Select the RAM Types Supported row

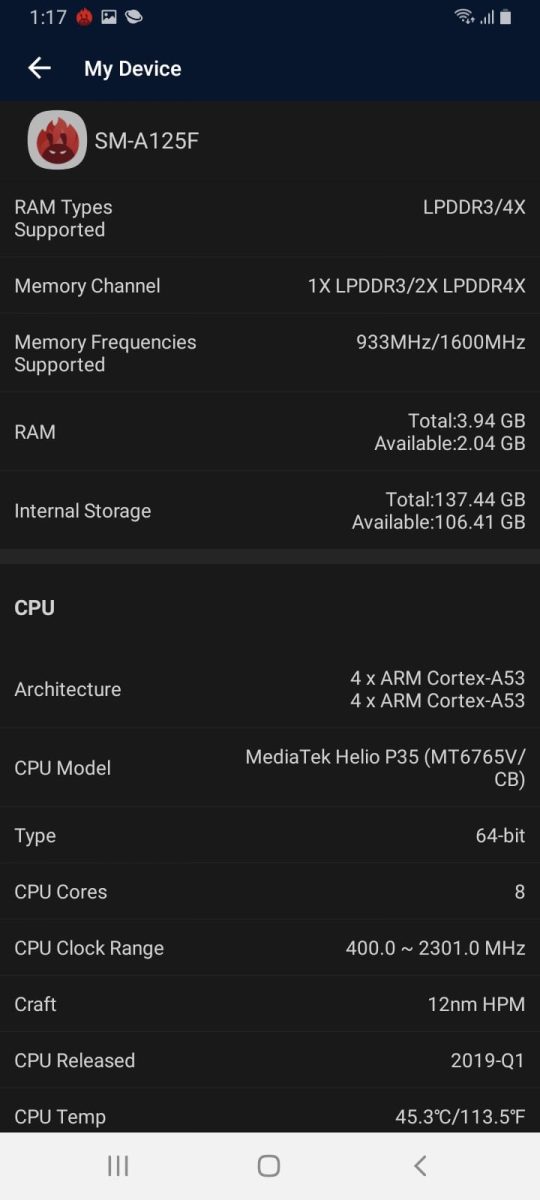pos(270,218)
